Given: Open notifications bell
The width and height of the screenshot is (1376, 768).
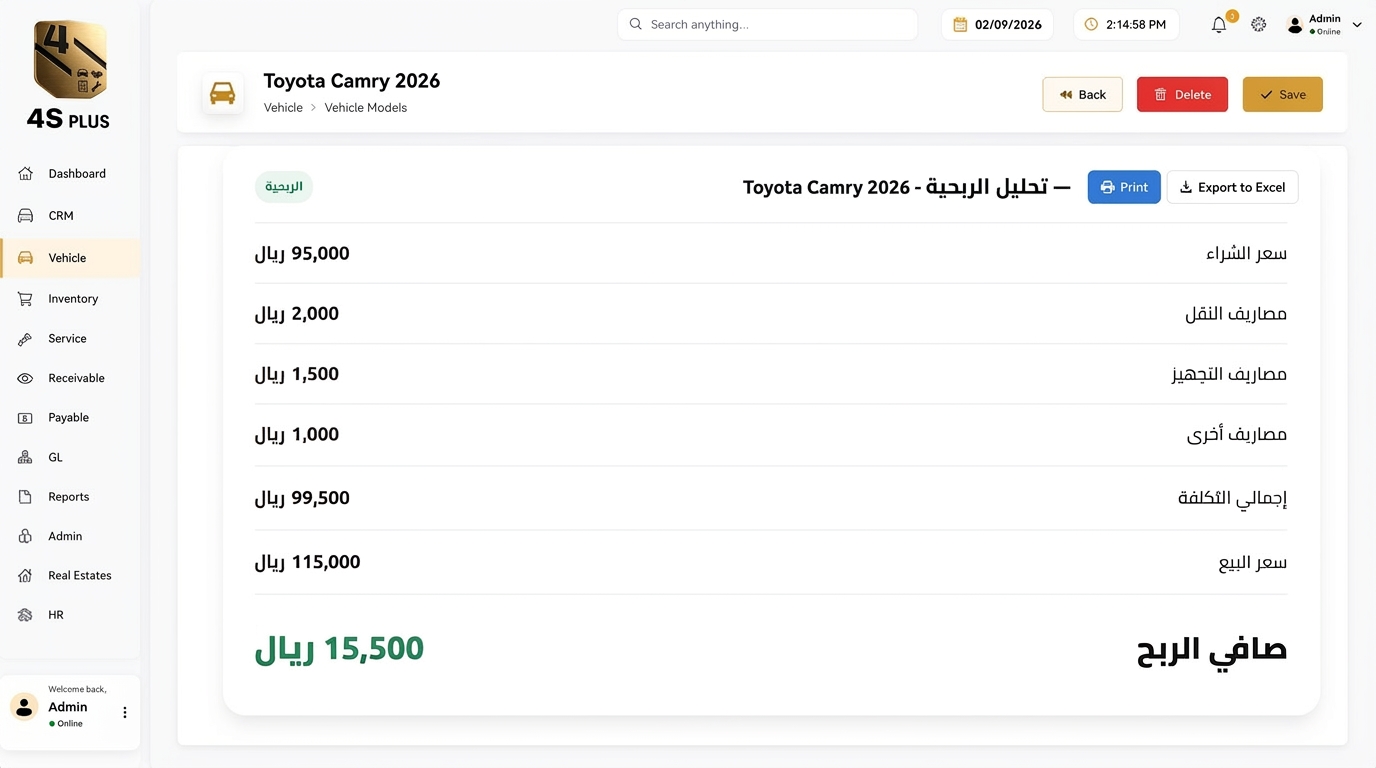Looking at the screenshot, I should click(x=1219, y=25).
